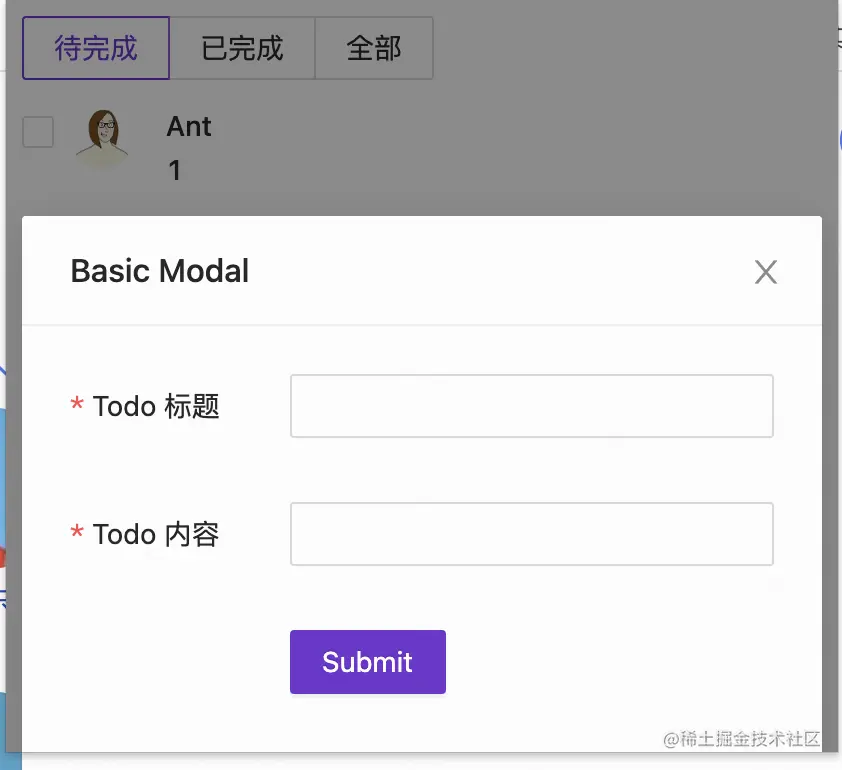
Task: Click the red asterisk beside Todo 内容
Action: [77, 534]
